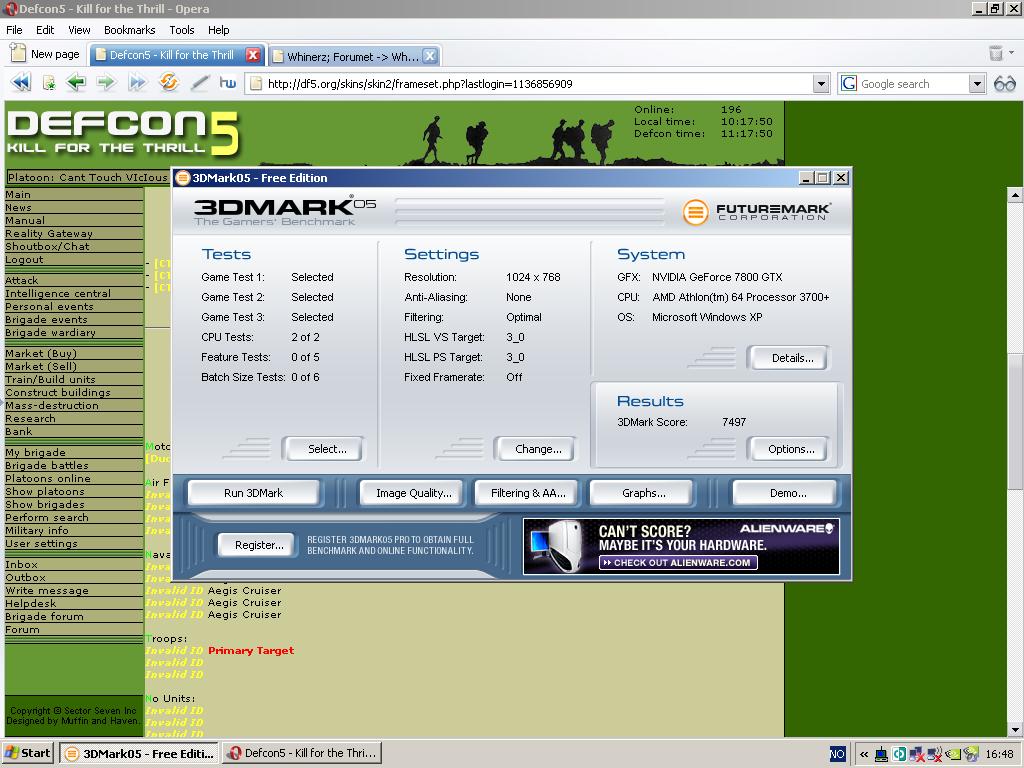The height and width of the screenshot is (768, 1024).
Task: Open the Bookmarks menu
Action: pyautogui.click(x=129, y=30)
